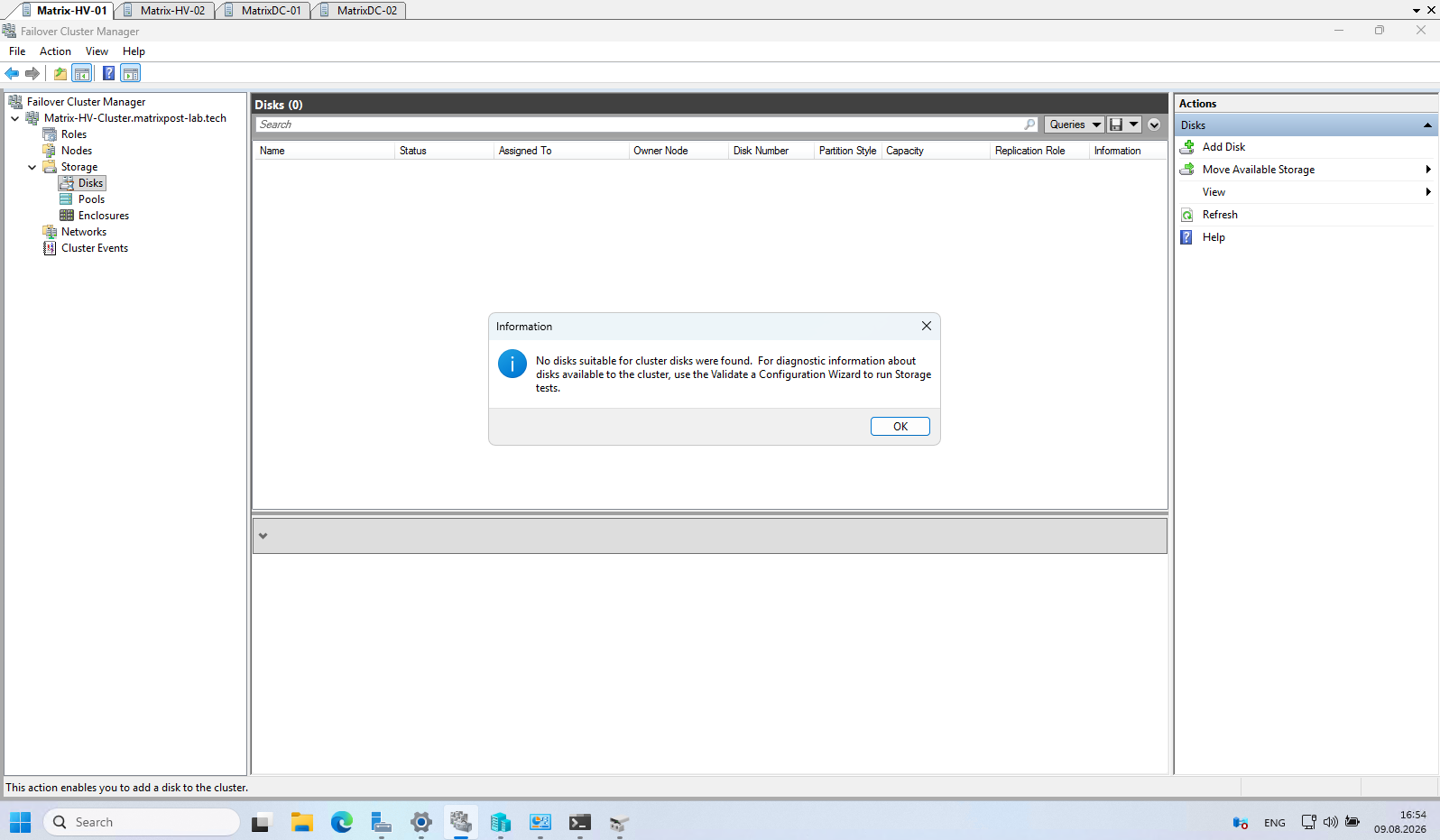Click the magnifier search icon
The height and width of the screenshot is (840, 1440).
click(x=1030, y=125)
